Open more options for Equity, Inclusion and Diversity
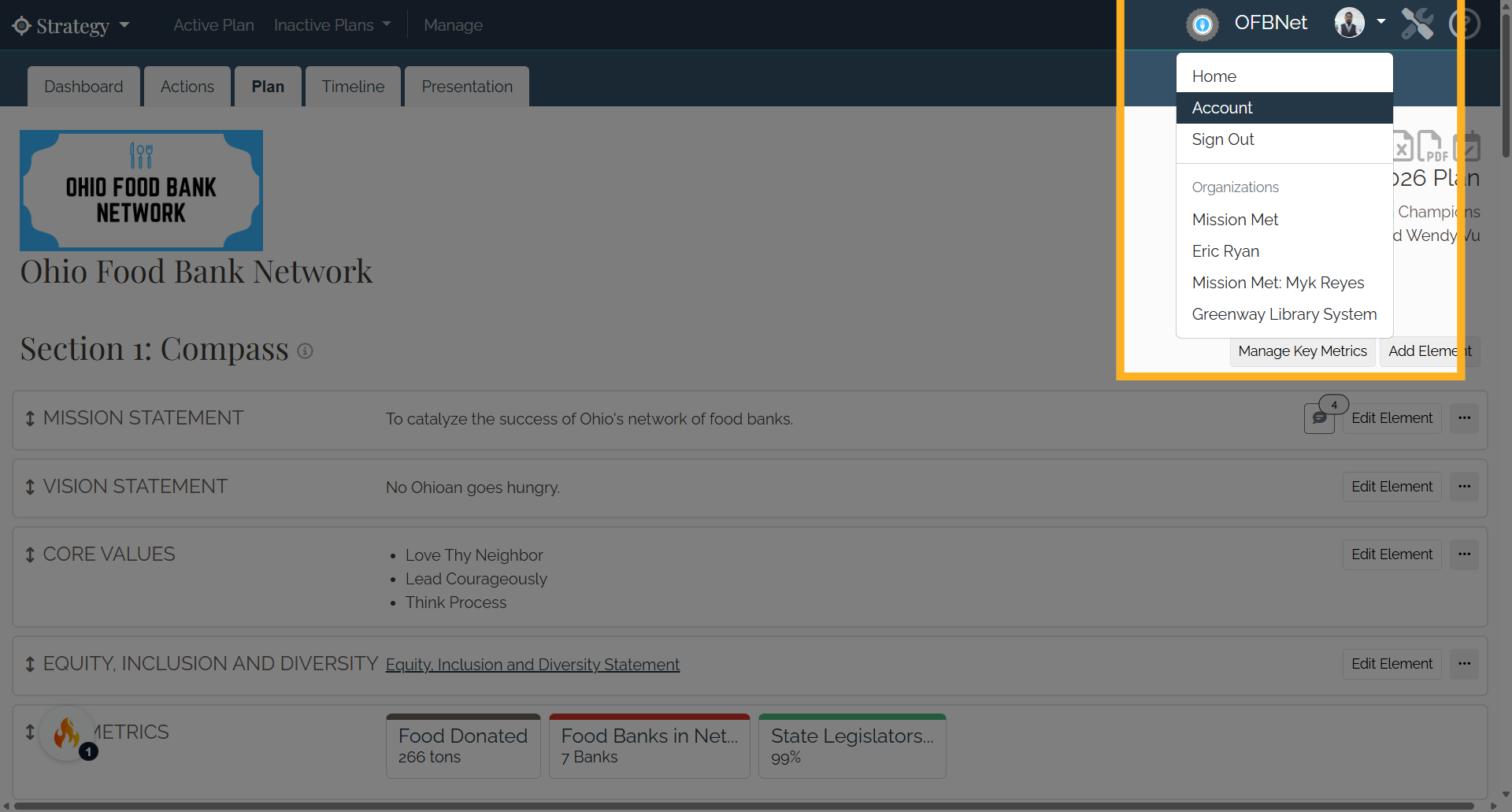This screenshot has height=812, width=1512. [1464, 664]
